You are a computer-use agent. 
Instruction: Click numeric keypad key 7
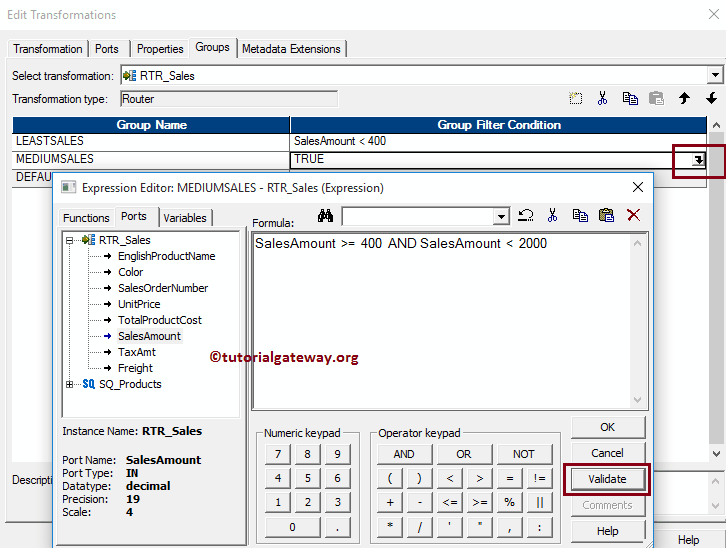coord(278,455)
